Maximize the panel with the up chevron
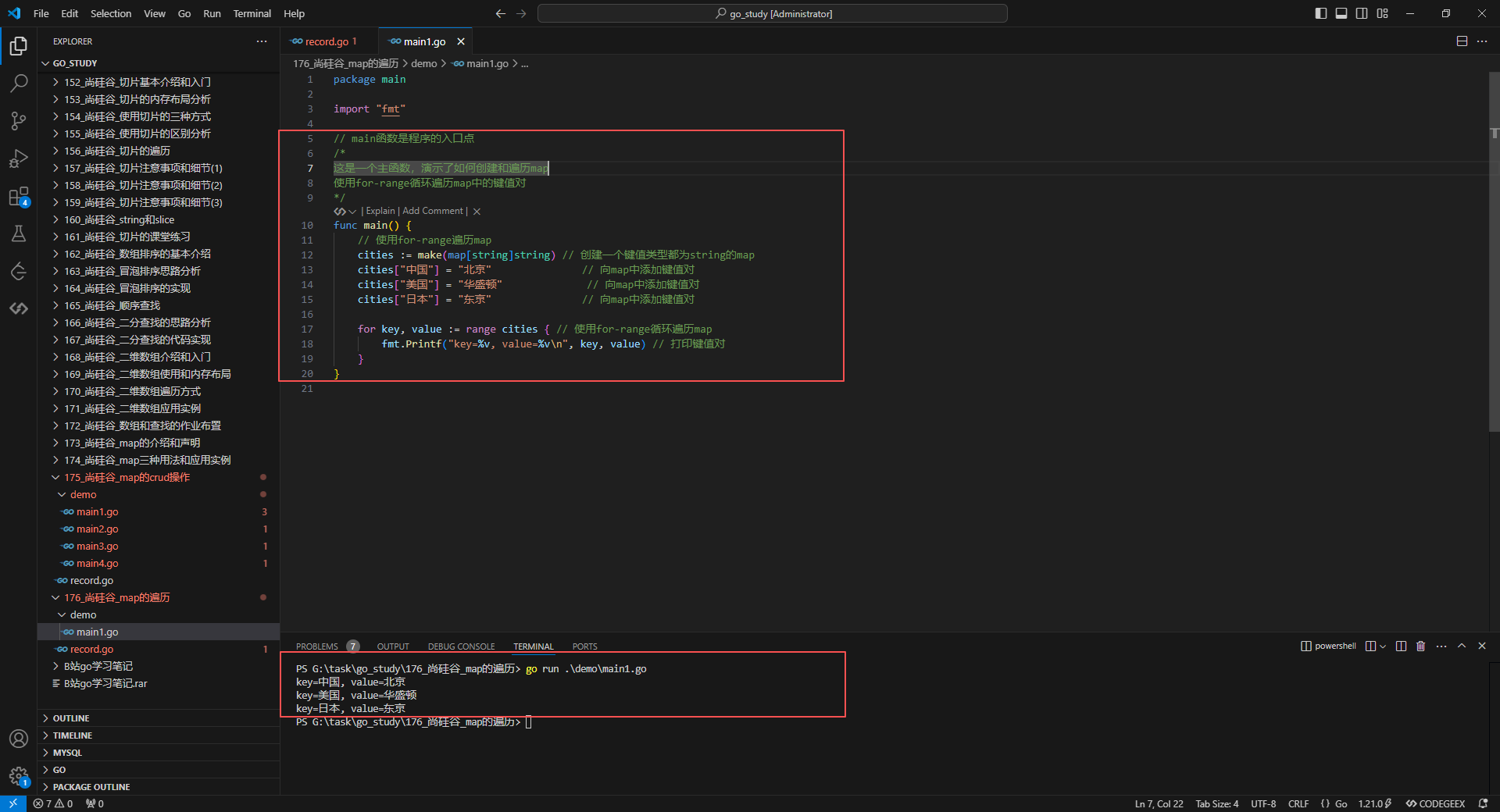The height and width of the screenshot is (812, 1500). pos(1462,646)
